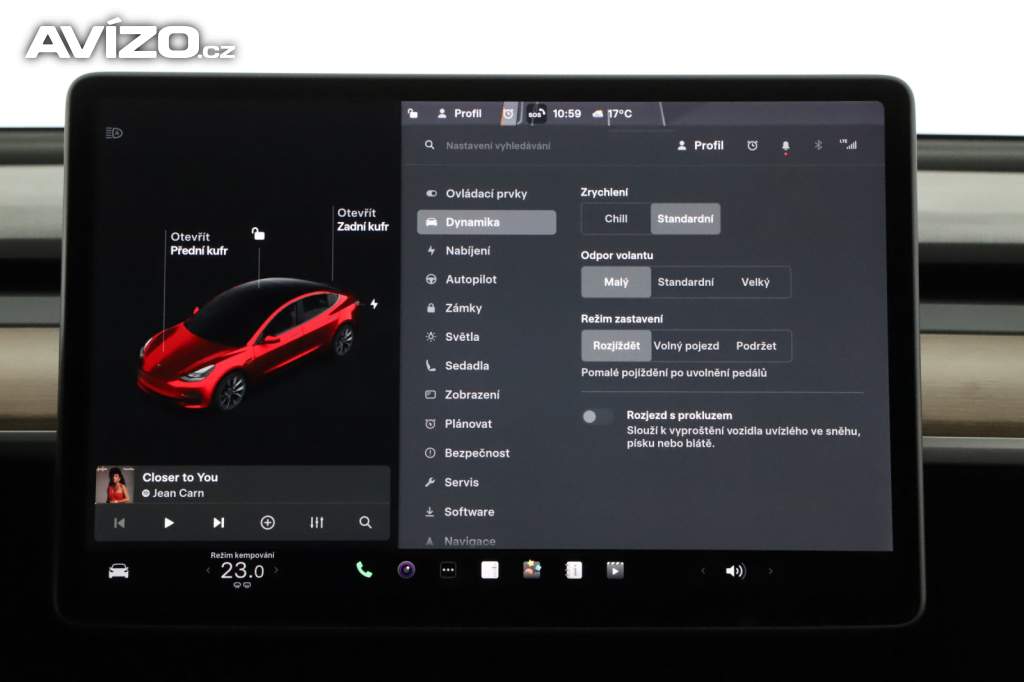1024x682 pixels.
Task: Open the phone app icon
Action: coord(364,570)
